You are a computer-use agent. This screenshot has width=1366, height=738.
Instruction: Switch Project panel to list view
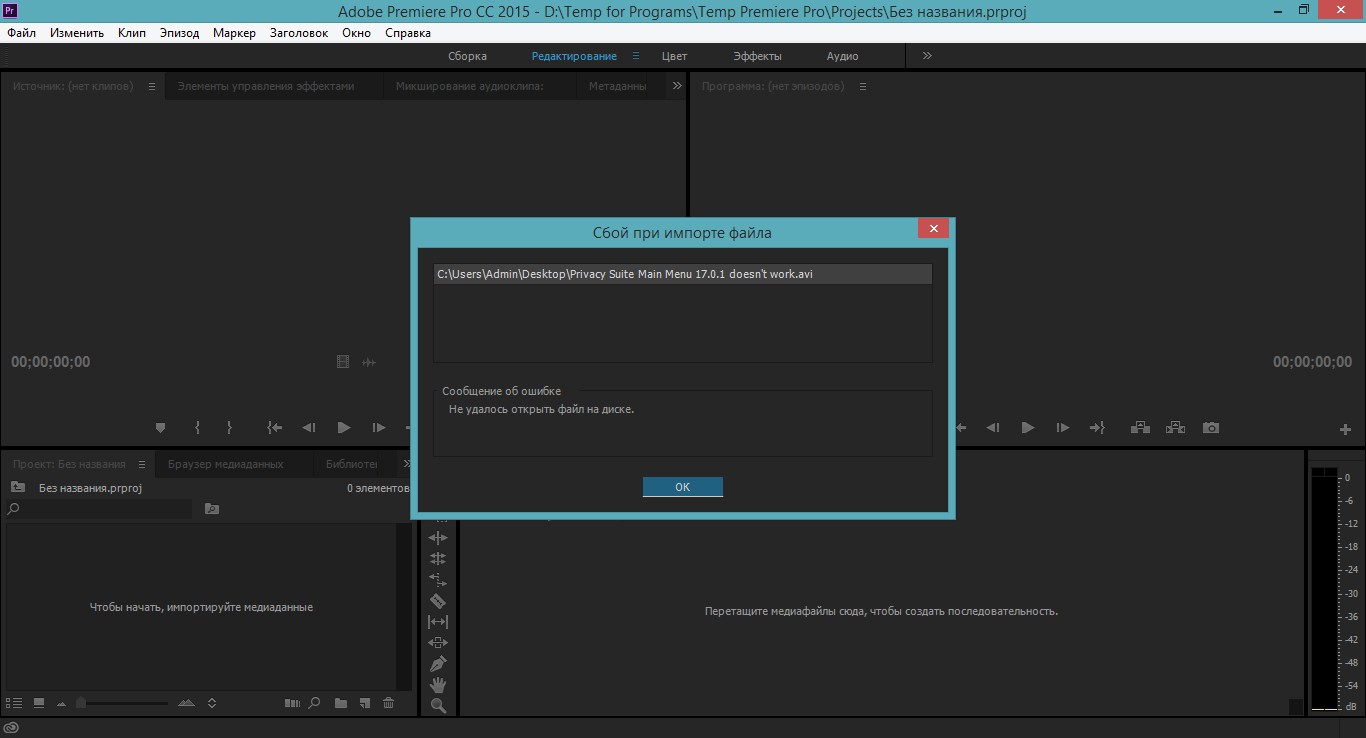pos(14,703)
